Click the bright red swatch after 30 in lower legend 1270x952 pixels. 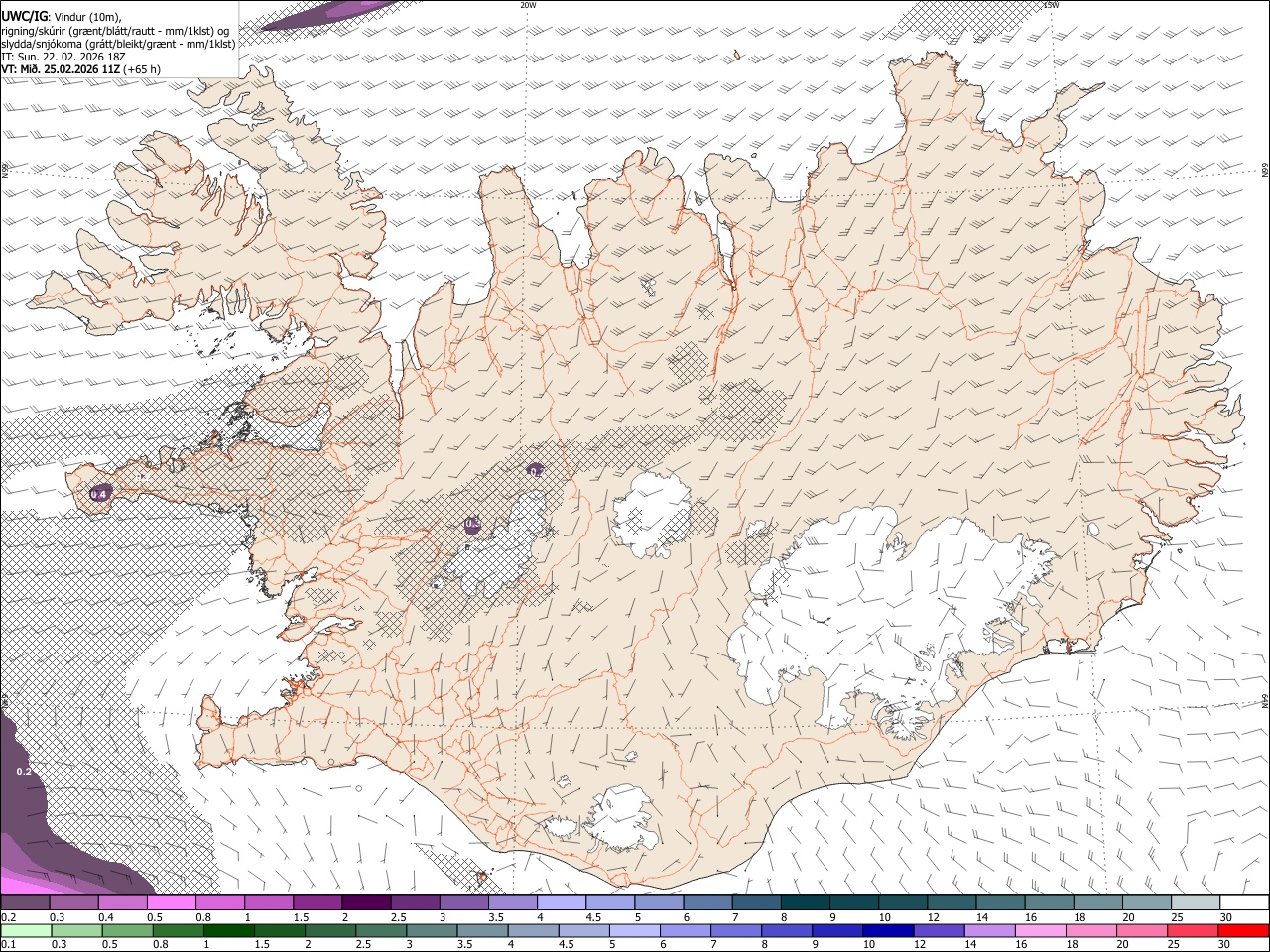tap(1242, 931)
